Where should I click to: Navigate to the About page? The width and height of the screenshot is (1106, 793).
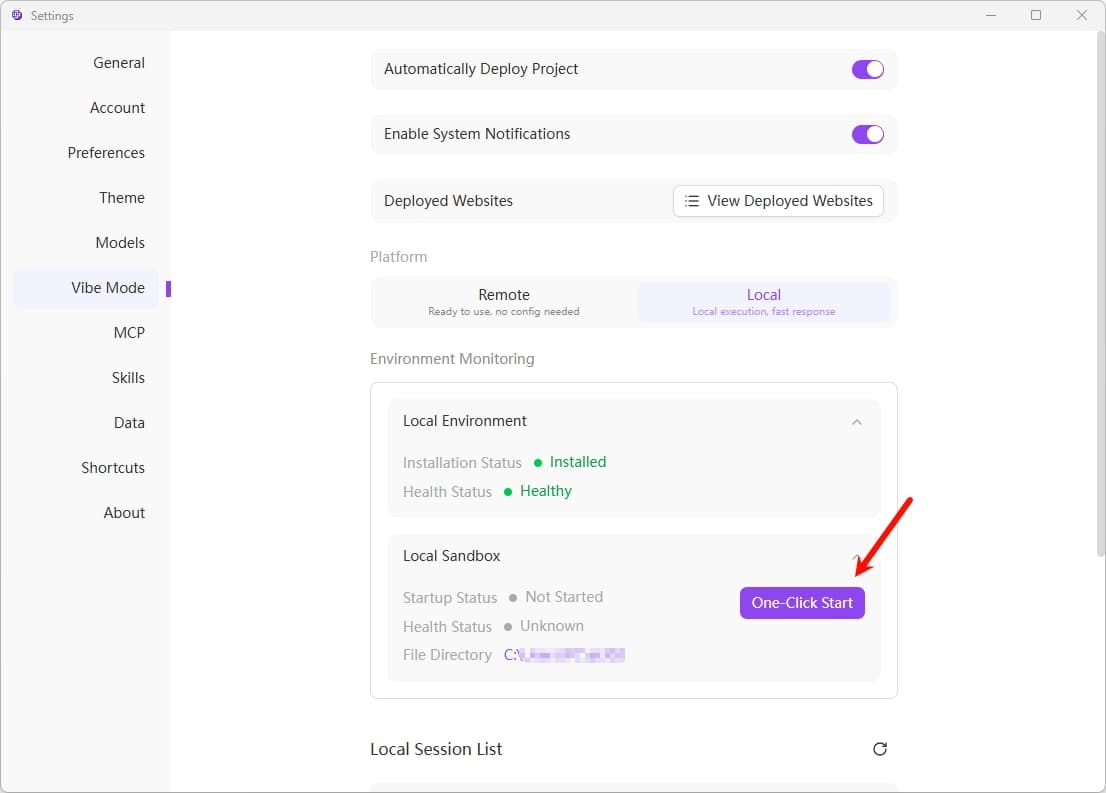tap(124, 512)
